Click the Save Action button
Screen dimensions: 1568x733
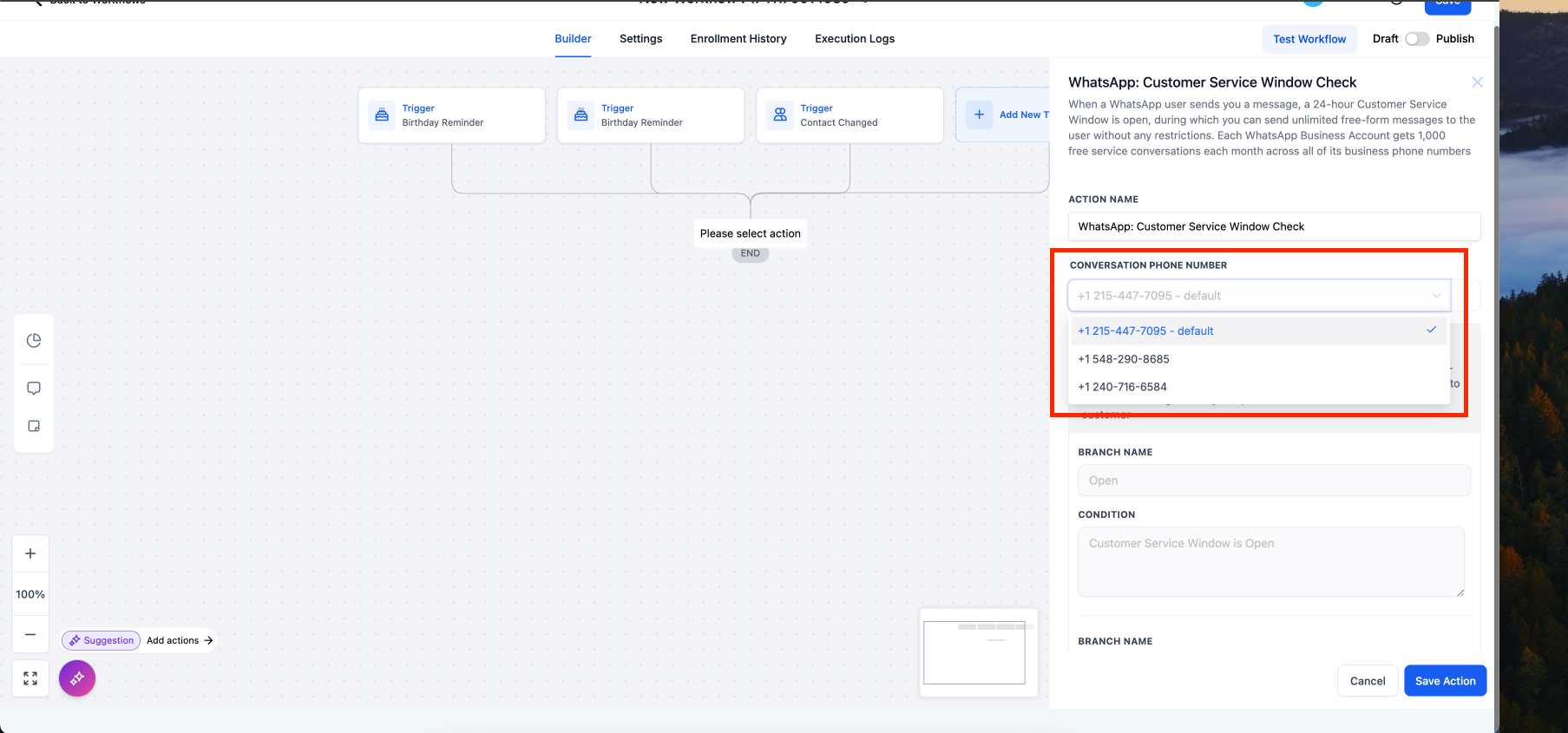coord(1445,681)
